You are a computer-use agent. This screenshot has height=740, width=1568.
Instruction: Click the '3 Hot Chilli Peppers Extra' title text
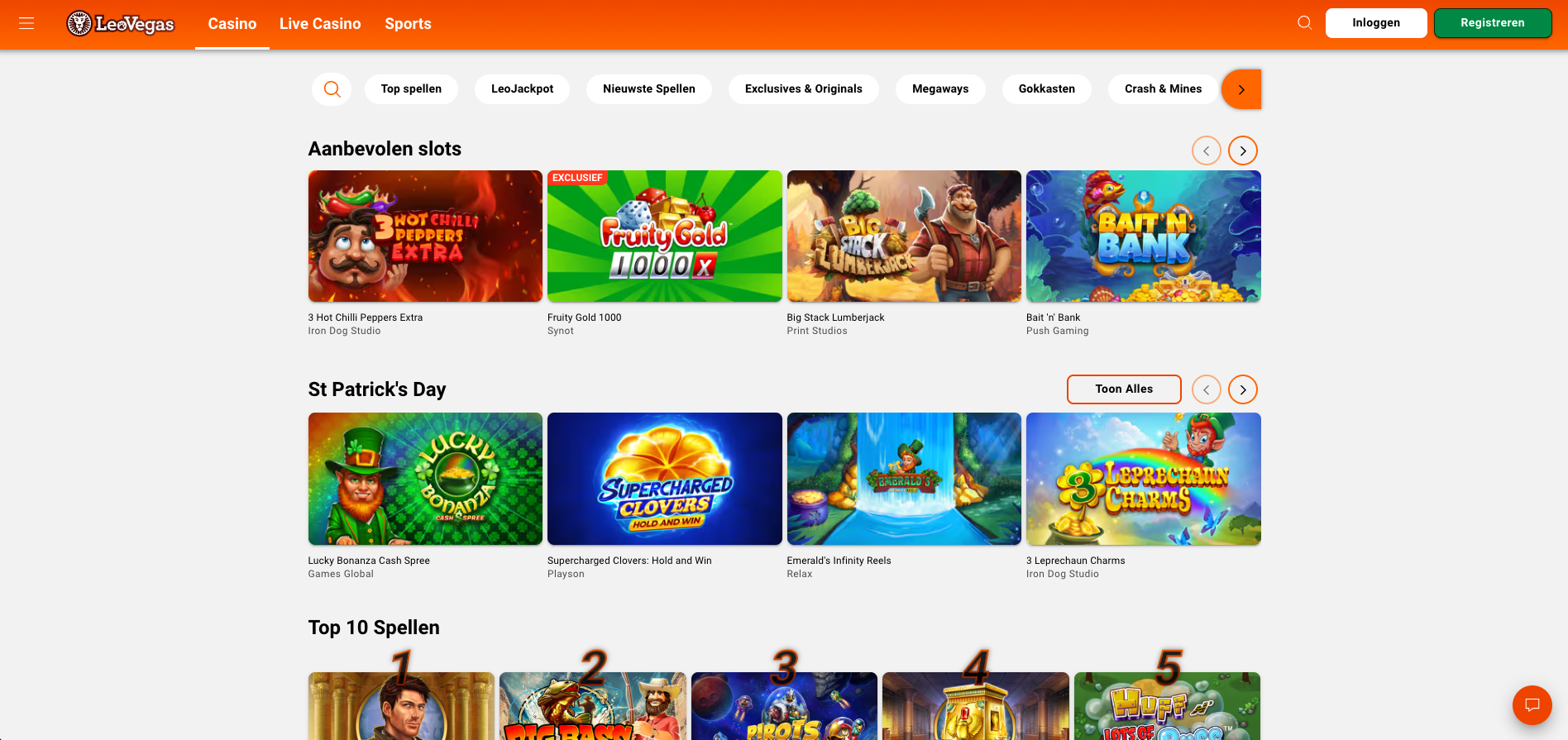click(366, 317)
